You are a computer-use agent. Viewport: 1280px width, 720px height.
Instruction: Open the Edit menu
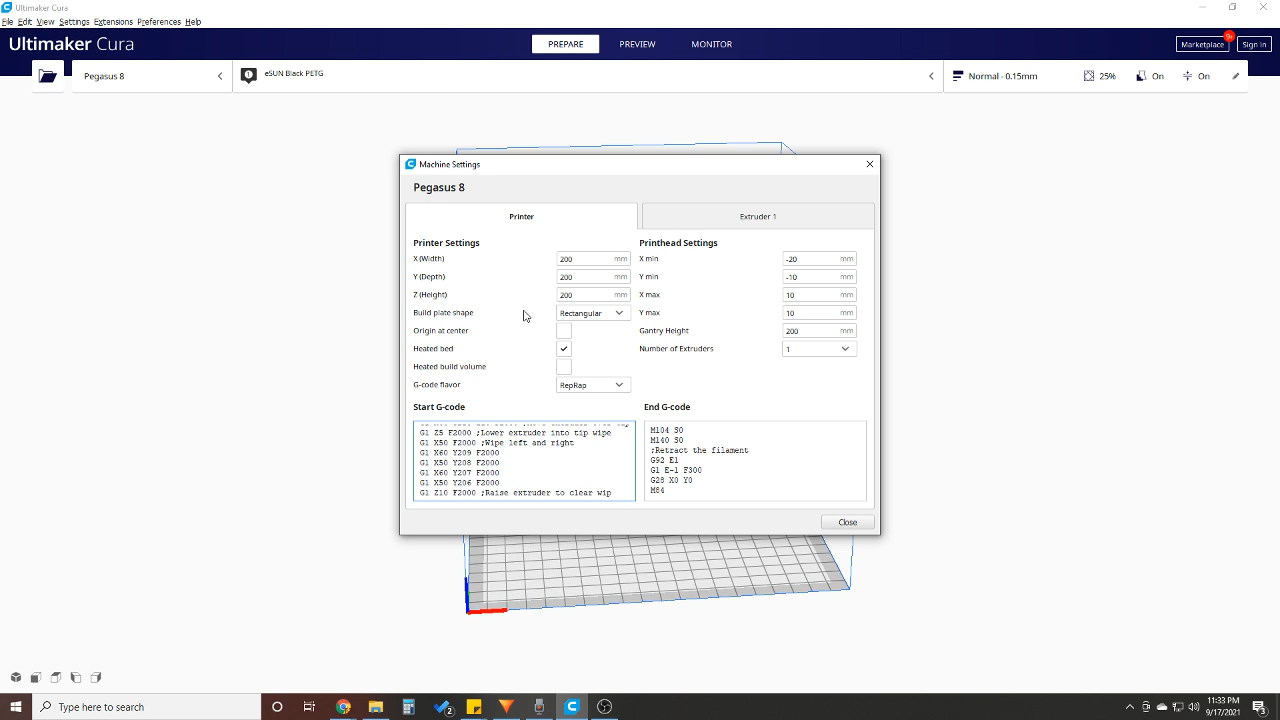point(25,22)
